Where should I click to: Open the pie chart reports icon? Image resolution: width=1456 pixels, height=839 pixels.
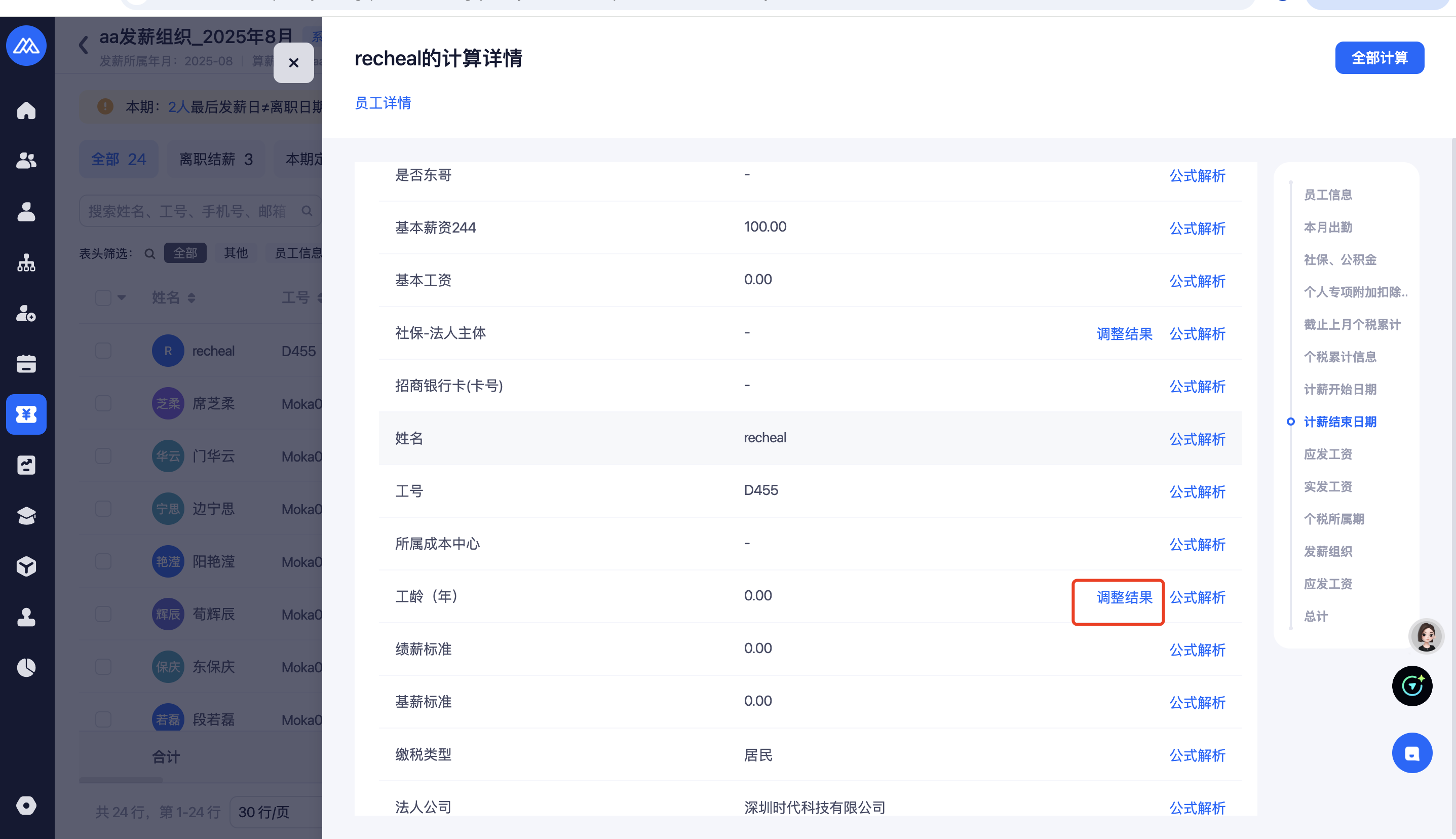coord(26,668)
